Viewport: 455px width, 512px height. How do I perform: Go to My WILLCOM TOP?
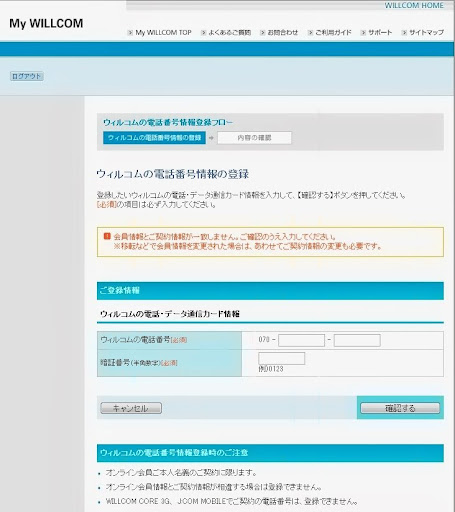point(163,32)
